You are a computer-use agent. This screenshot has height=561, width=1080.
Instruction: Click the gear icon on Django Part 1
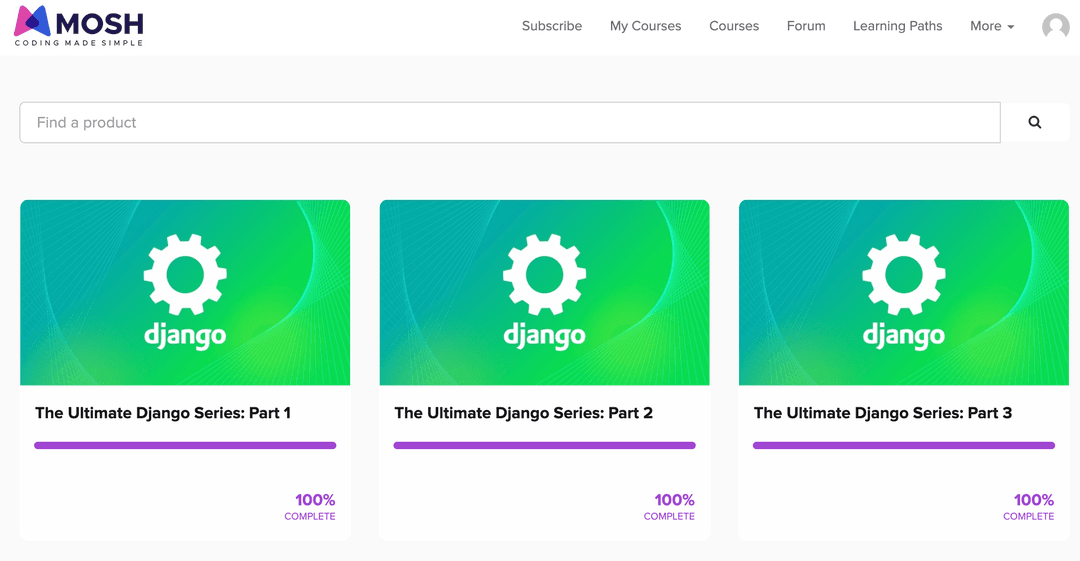click(x=185, y=275)
